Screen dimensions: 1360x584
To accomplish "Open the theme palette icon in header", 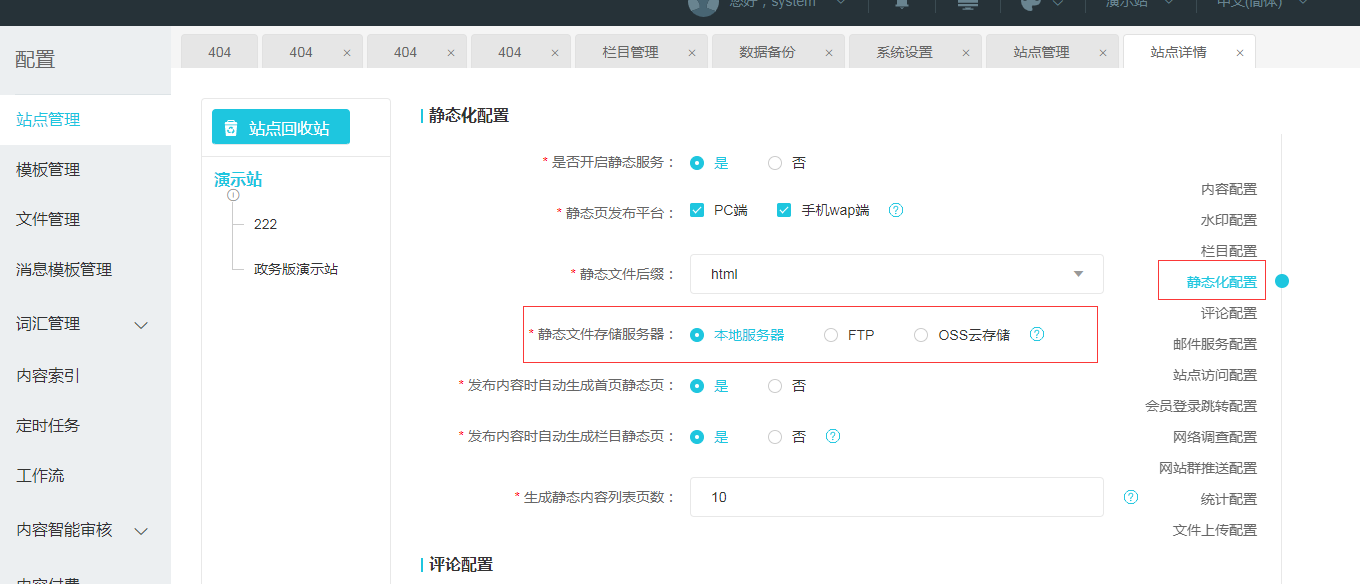I will pos(1031,4).
